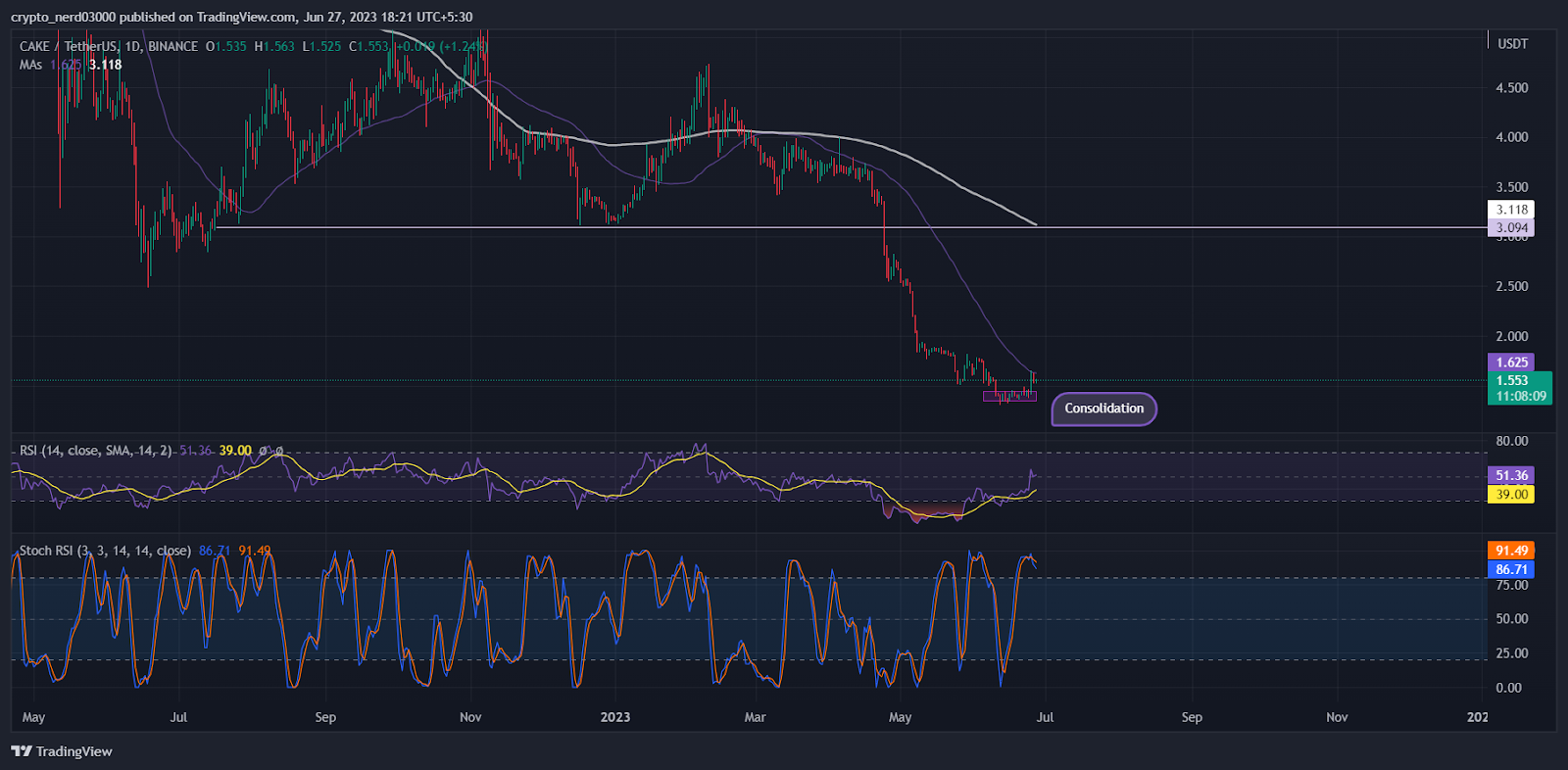Image resolution: width=1568 pixels, height=770 pixels.
Task: Click the TradingView logo at the bottom
Action: [x=62, y=751]
